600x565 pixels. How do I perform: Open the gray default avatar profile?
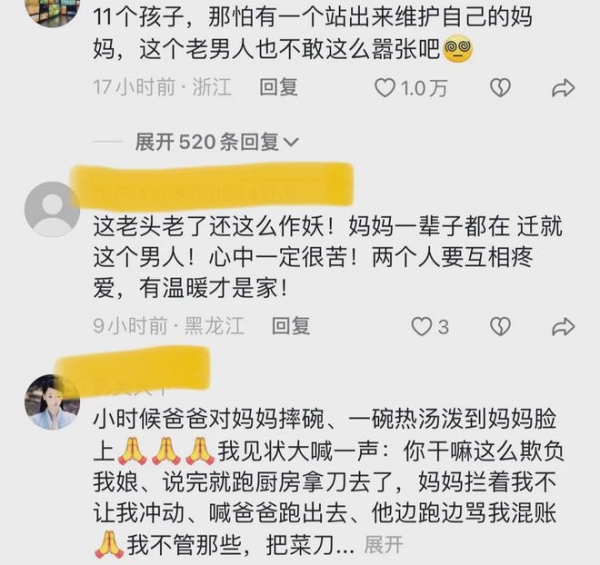pyautogui.click(x=52, y=210)
